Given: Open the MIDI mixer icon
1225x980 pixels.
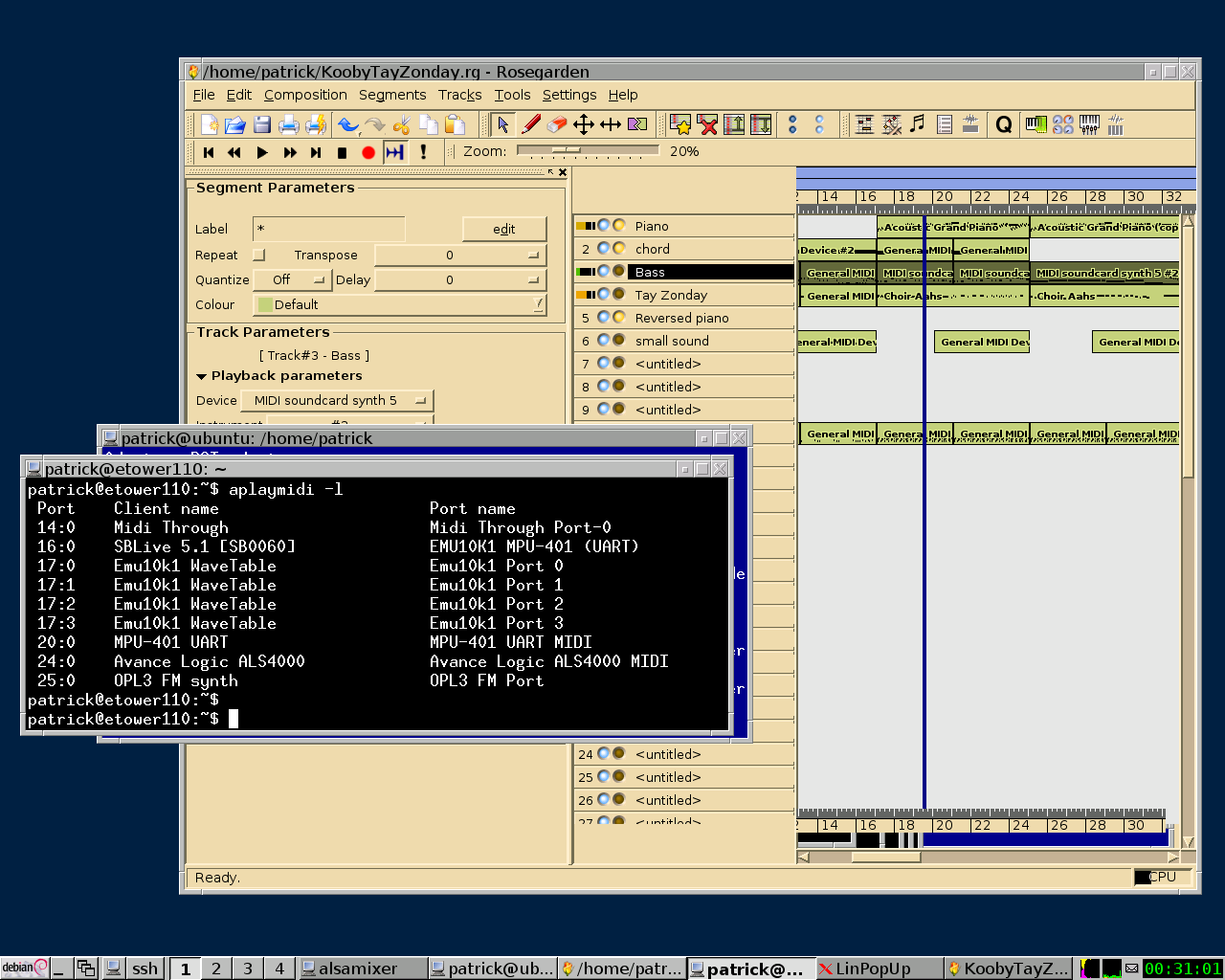Looking at the screenshot, I should 1089,124.
